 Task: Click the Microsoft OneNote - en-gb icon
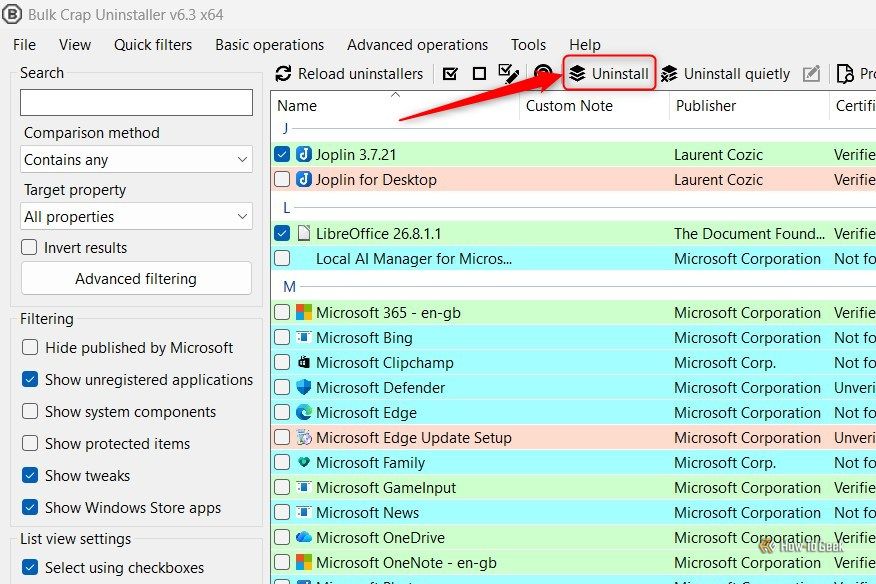pyautogui.click(x=304, y=562)
